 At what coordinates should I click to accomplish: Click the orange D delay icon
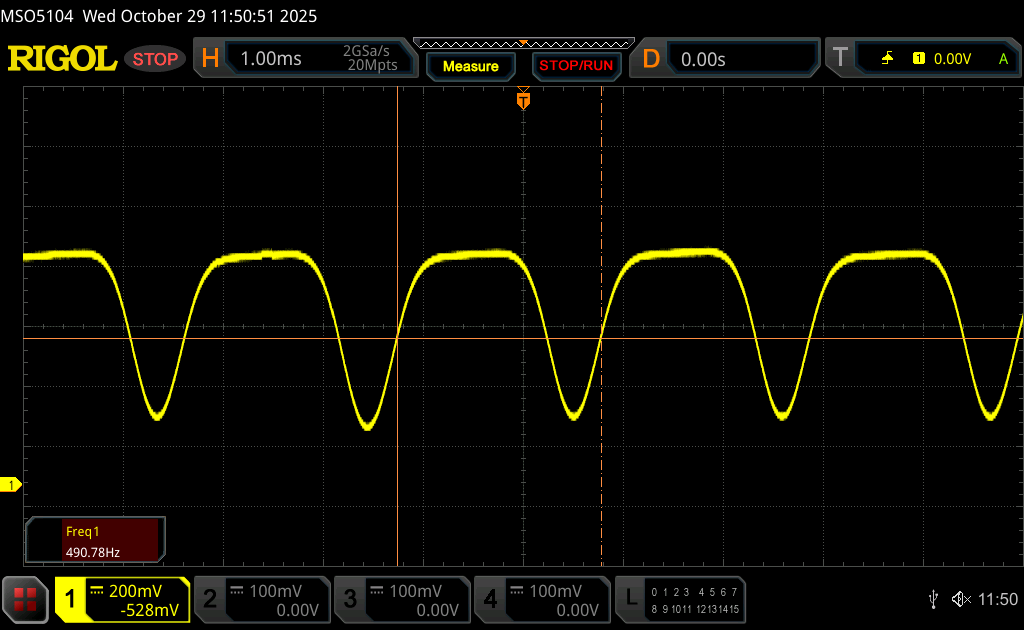(651, 59)
